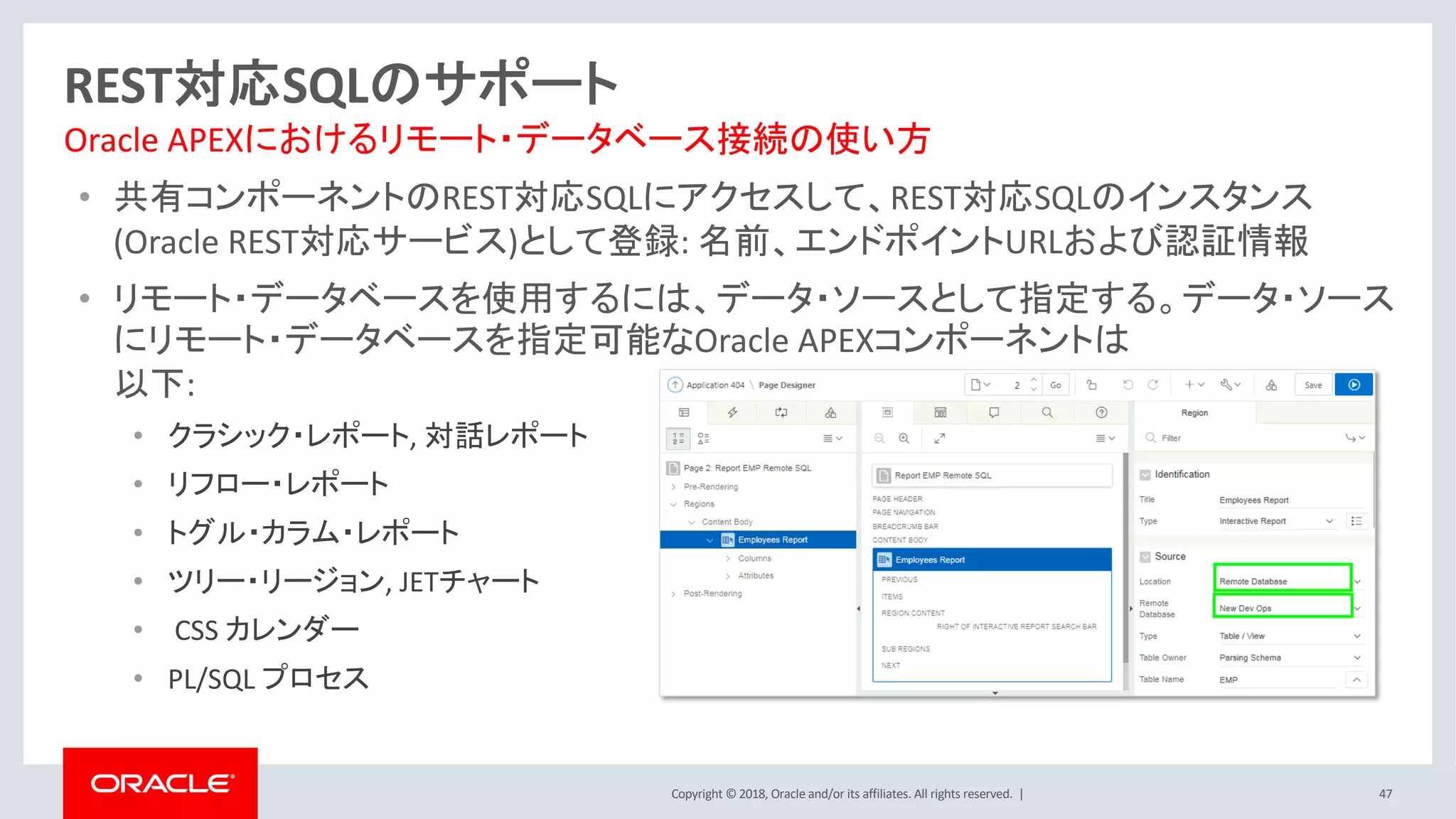Image resolution: width=1456 pixels, height=819 pixels.
Task: Switch to Dynamic Actions lightning tab
Action: pos(732,412)
